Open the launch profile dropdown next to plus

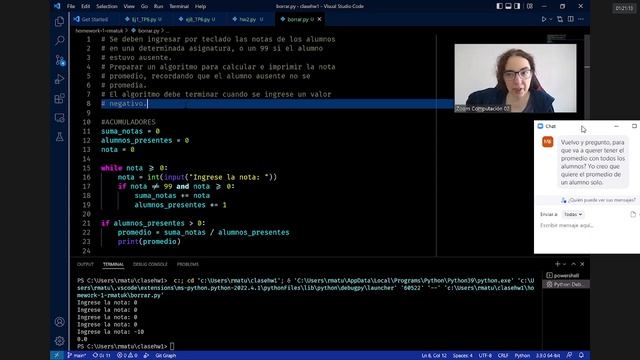564,264
